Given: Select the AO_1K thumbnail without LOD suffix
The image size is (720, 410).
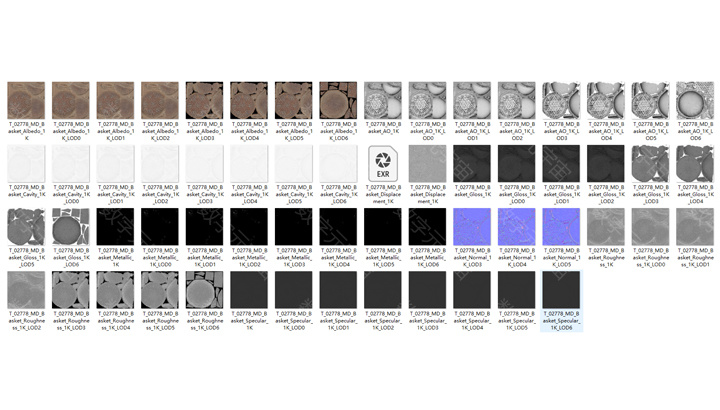Looking at the screenshot, I should [382, 101].
